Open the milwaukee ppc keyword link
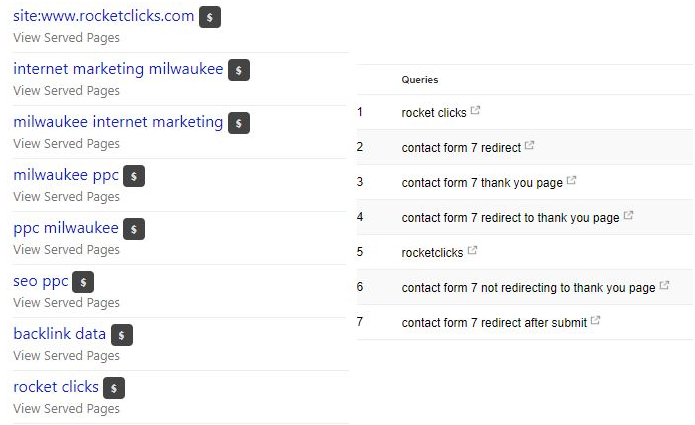The width and height of the screenshot is (695, 425). 66,175
